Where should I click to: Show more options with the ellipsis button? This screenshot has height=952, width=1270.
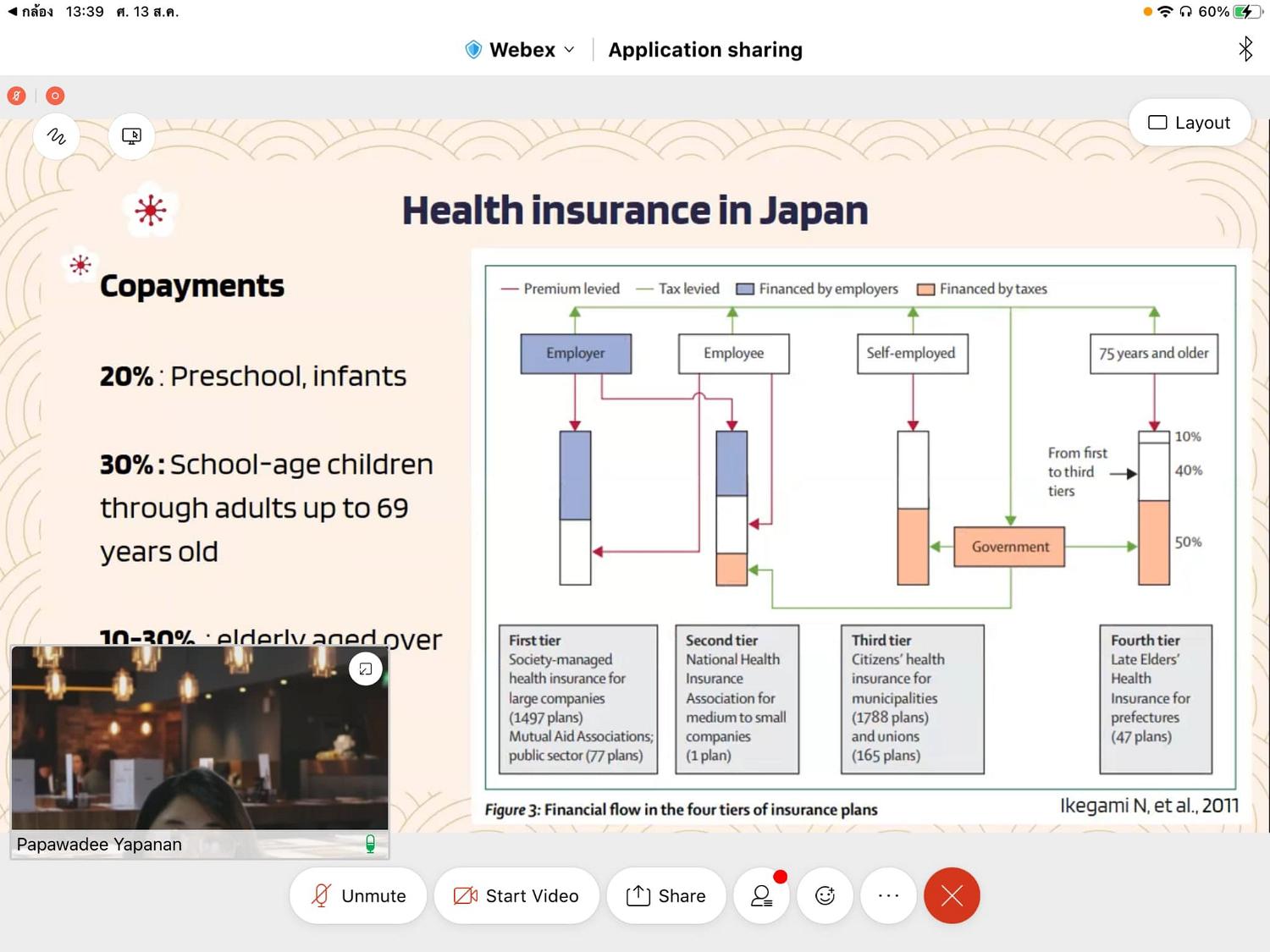click(x=889, y=896)
